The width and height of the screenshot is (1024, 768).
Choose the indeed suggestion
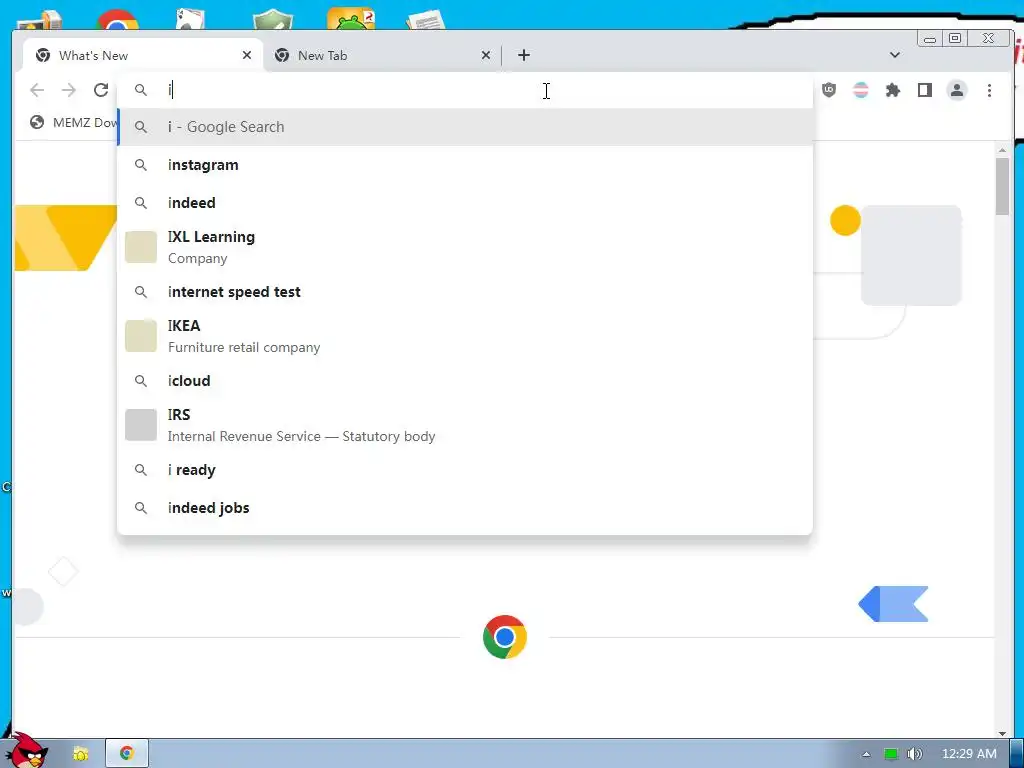click(465, 202)
